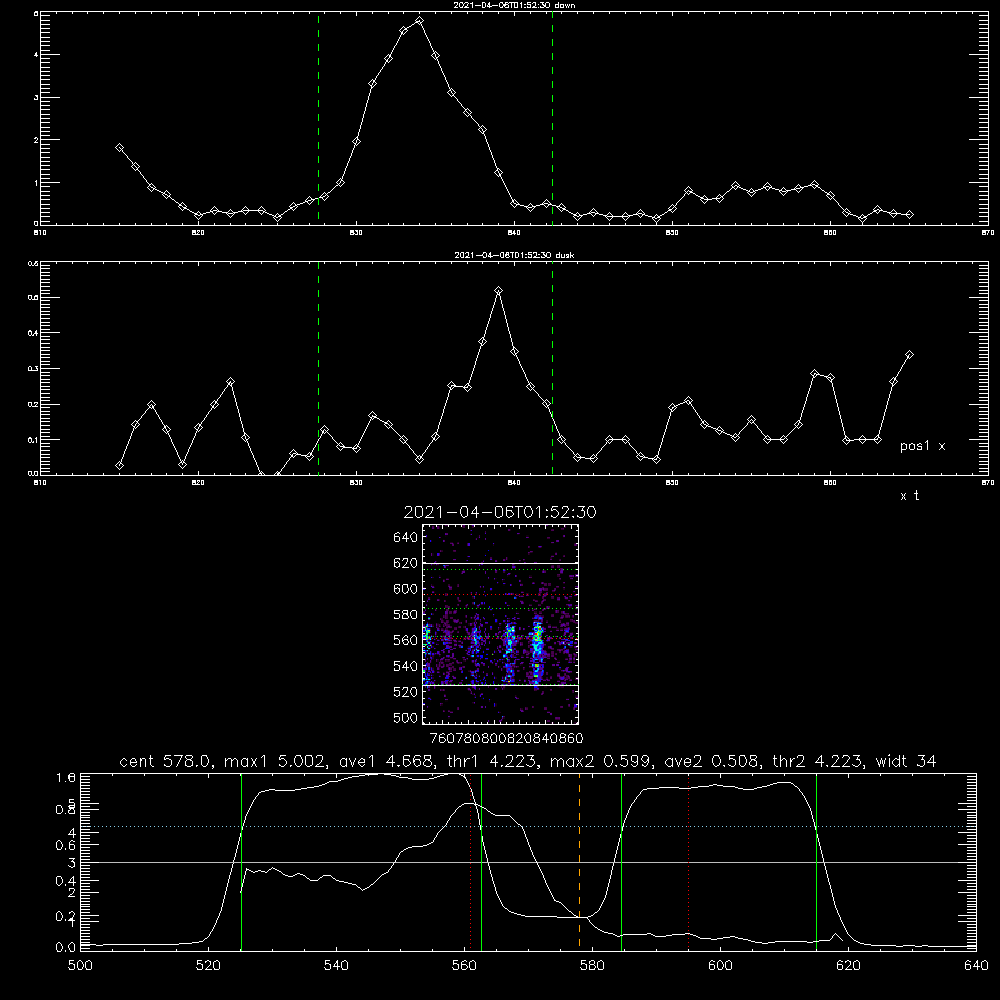Viewport: 1000px width, 1000px height.
Task: Click the dotted horizontal threshold line in bottom plot
Action: pyautogui.click(x=528, y=827)
